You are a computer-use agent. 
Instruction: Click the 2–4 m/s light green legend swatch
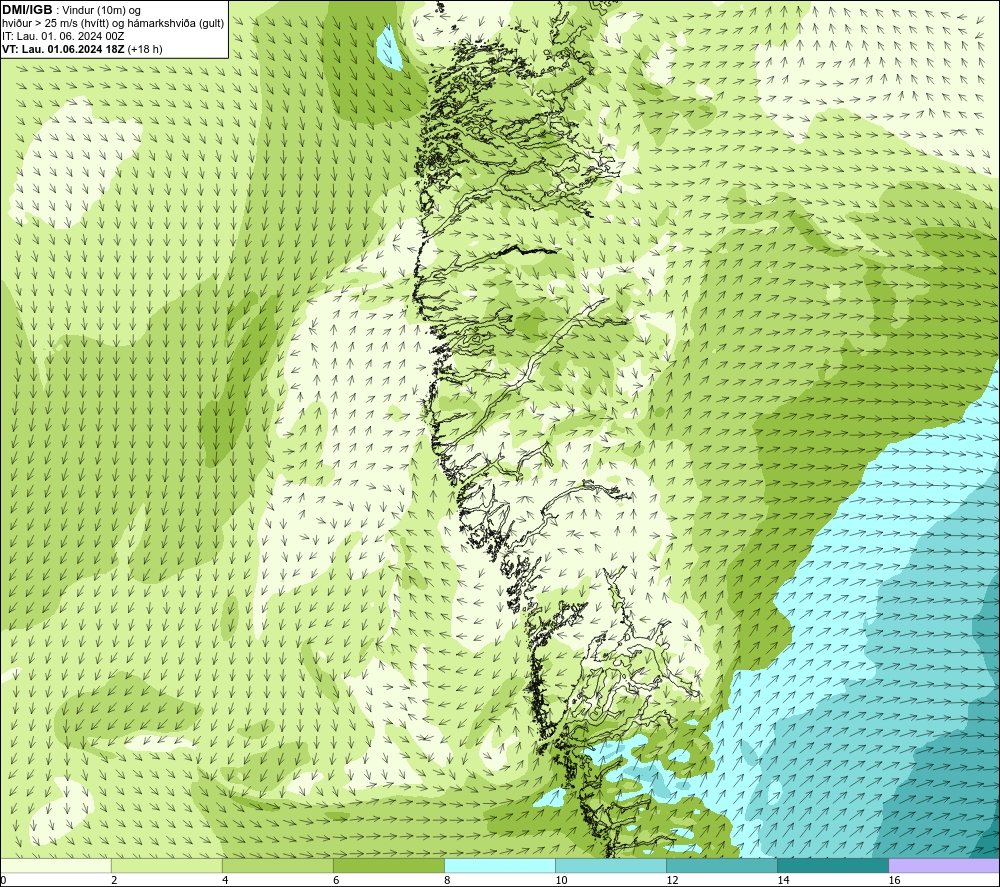click(166, 865)
